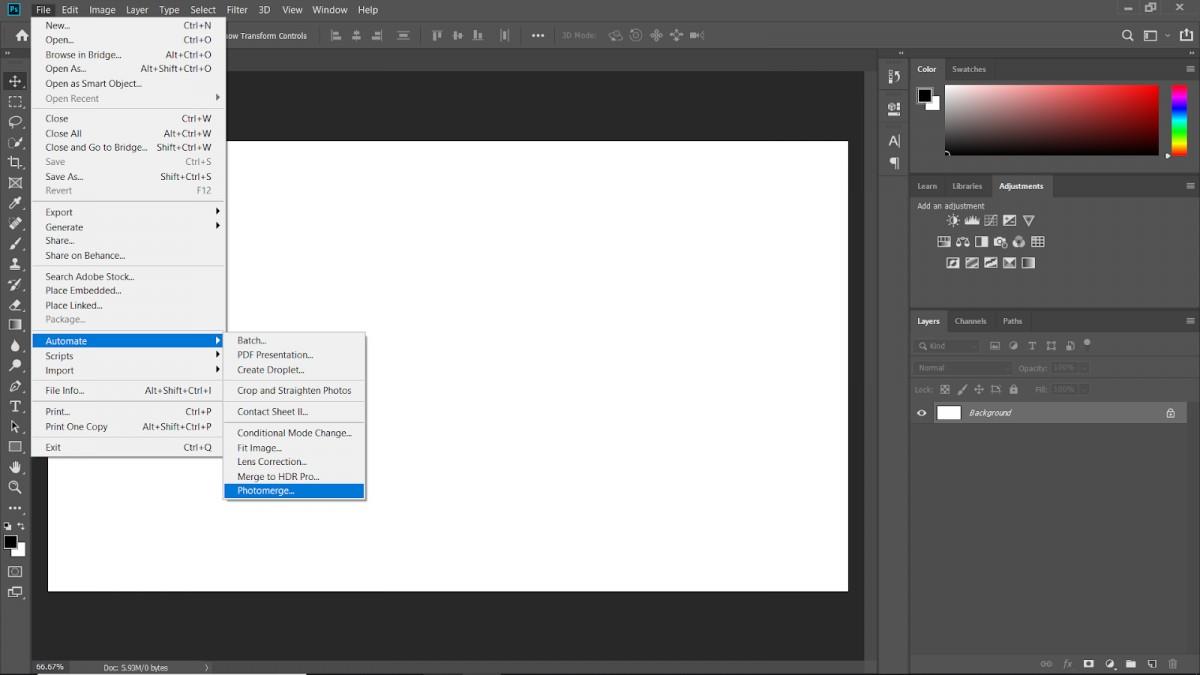Click the hue slider in Color panel
The height and width of the screenshot is (675, 1200).
click(1179, 120)
